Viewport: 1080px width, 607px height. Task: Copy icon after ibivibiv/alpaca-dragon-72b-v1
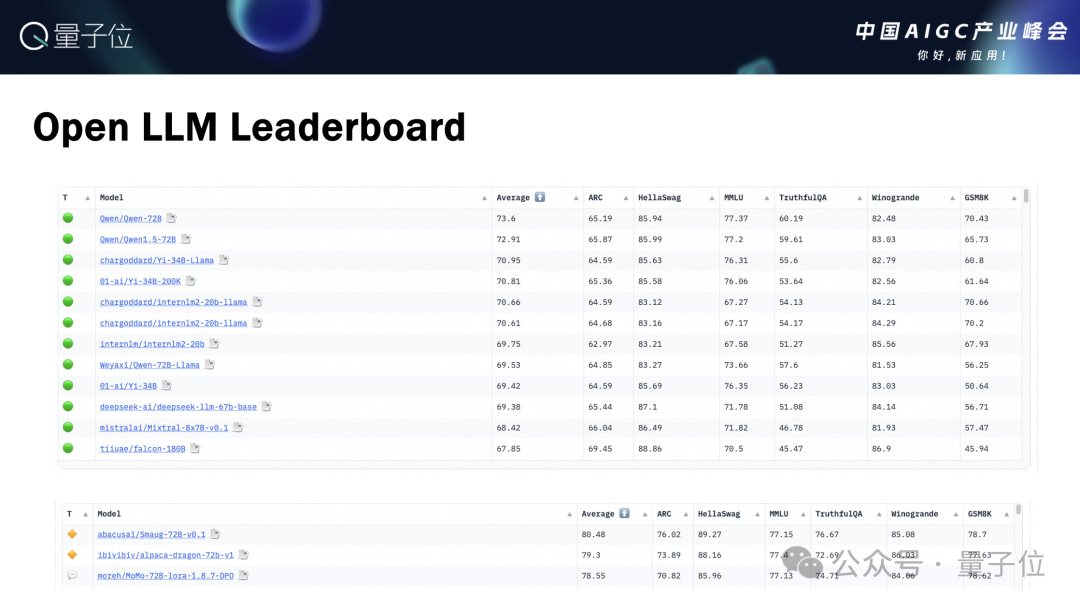[x=243, y=554]
